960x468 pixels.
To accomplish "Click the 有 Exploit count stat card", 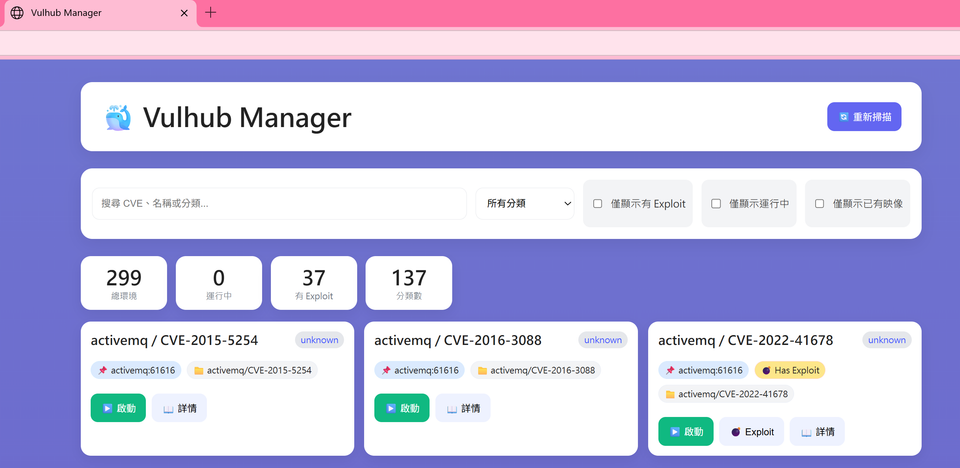I will tap(314, 283).
